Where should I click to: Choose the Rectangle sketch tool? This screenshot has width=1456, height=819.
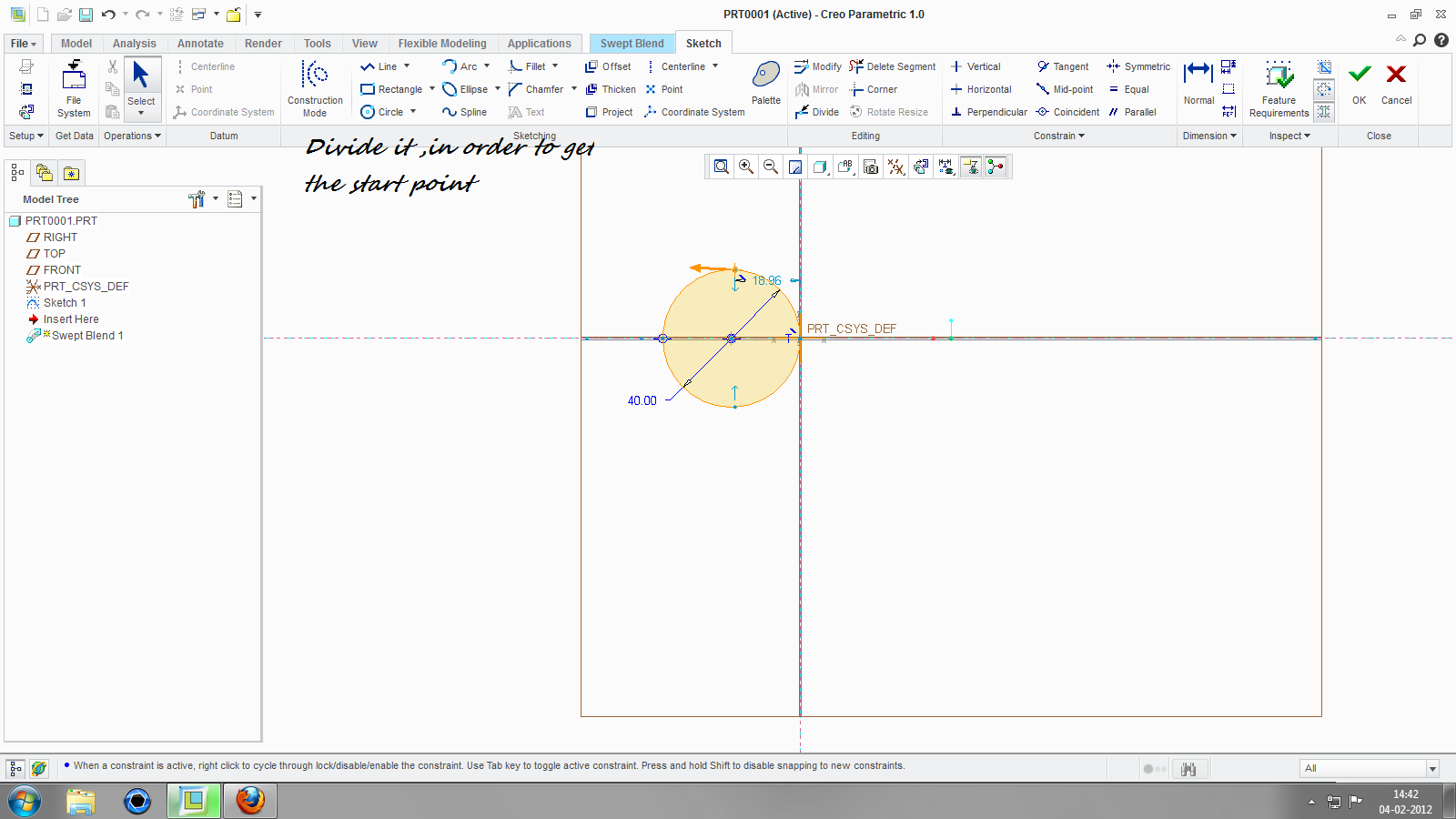pos(391,89)
